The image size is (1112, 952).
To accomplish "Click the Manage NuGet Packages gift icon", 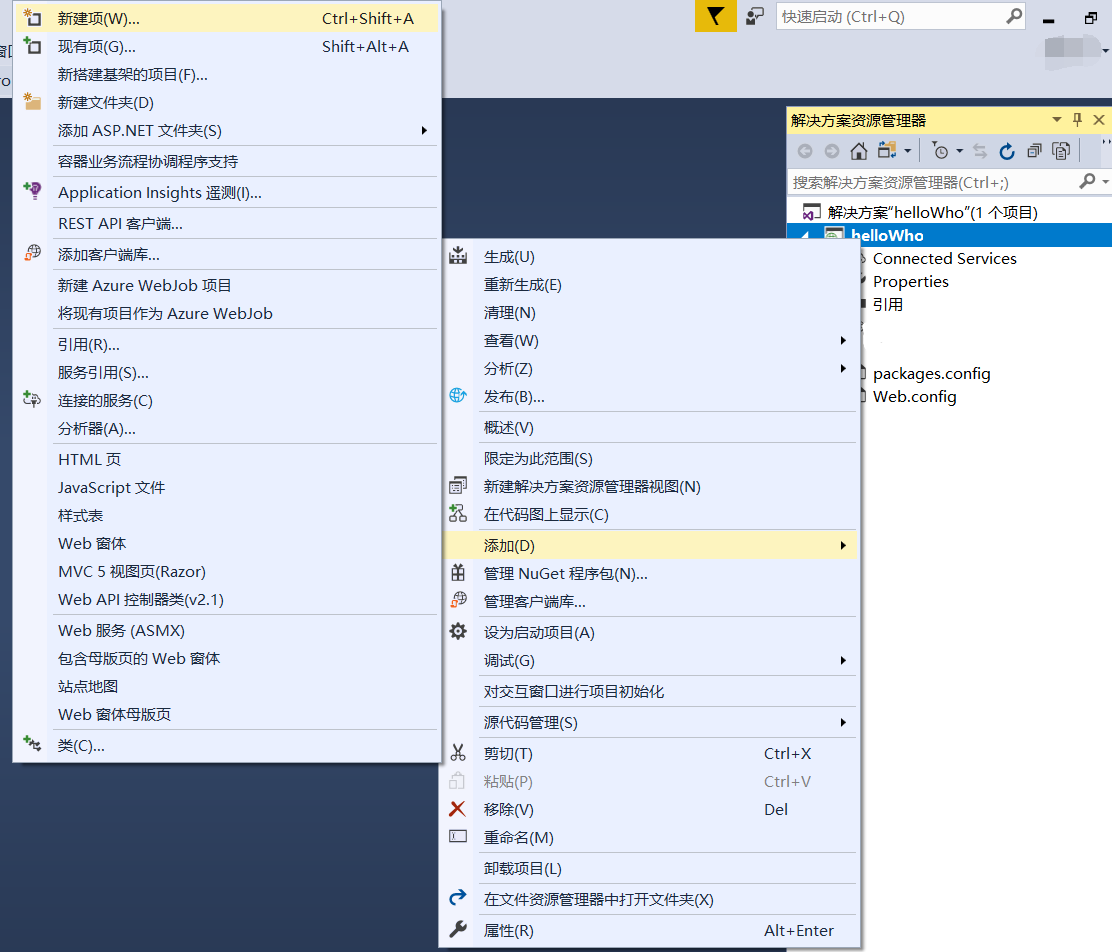I will tap(458, 572).
